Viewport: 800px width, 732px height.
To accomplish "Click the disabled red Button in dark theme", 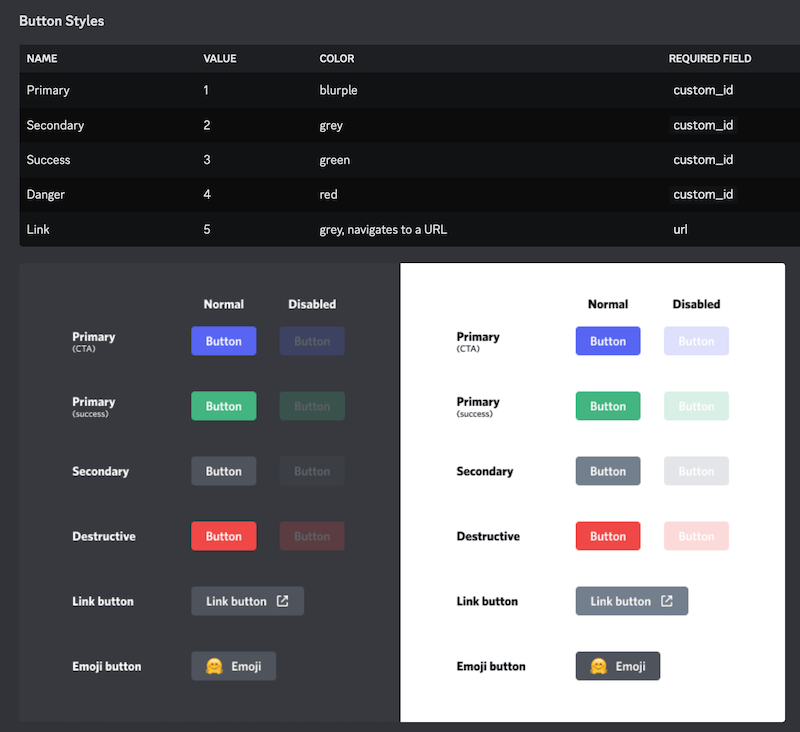I will [x=312, y=536].
